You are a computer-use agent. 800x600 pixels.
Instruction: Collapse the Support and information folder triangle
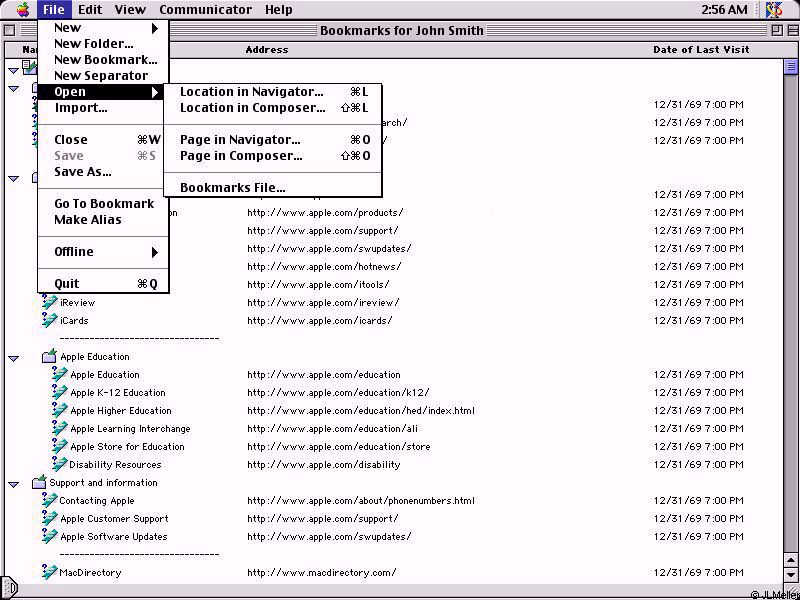(x=14, y=483)
